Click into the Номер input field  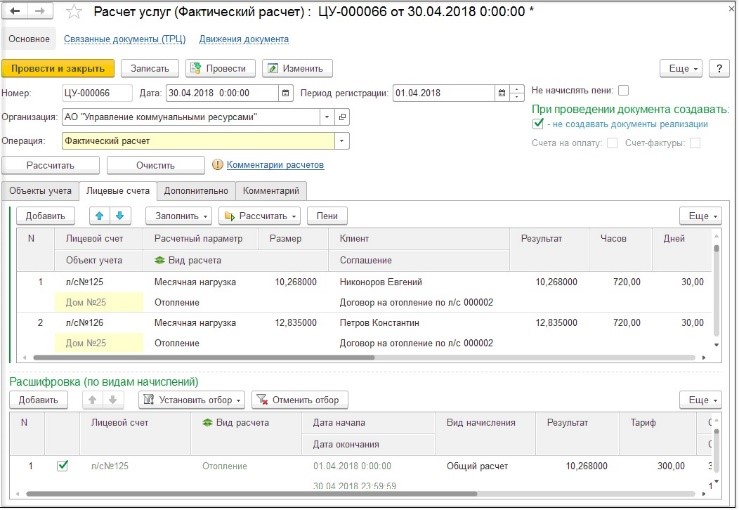[x=97, y=93]
